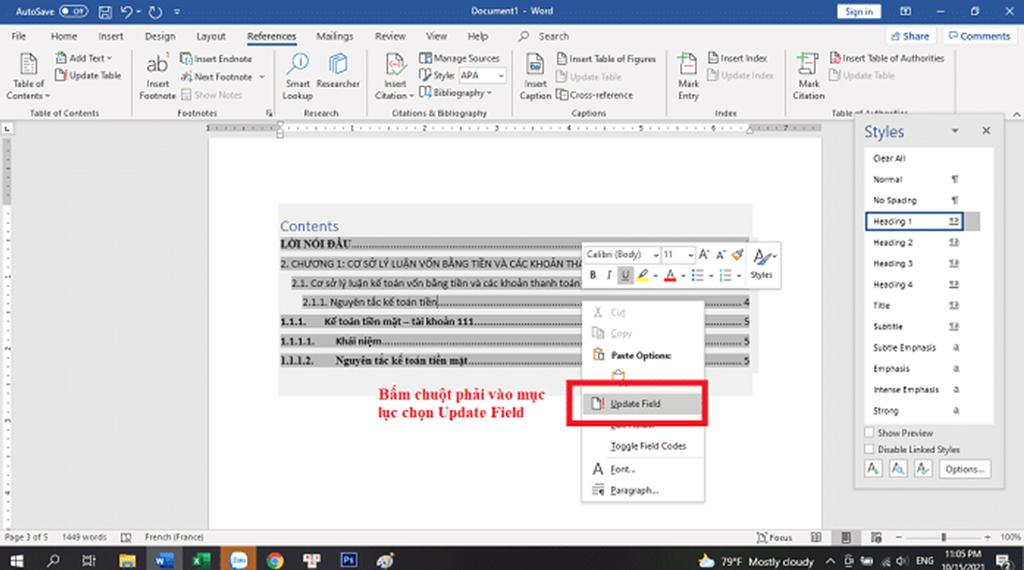
Task: Apply Underline from the mini toolbar
Action: [x=625, y=276]
